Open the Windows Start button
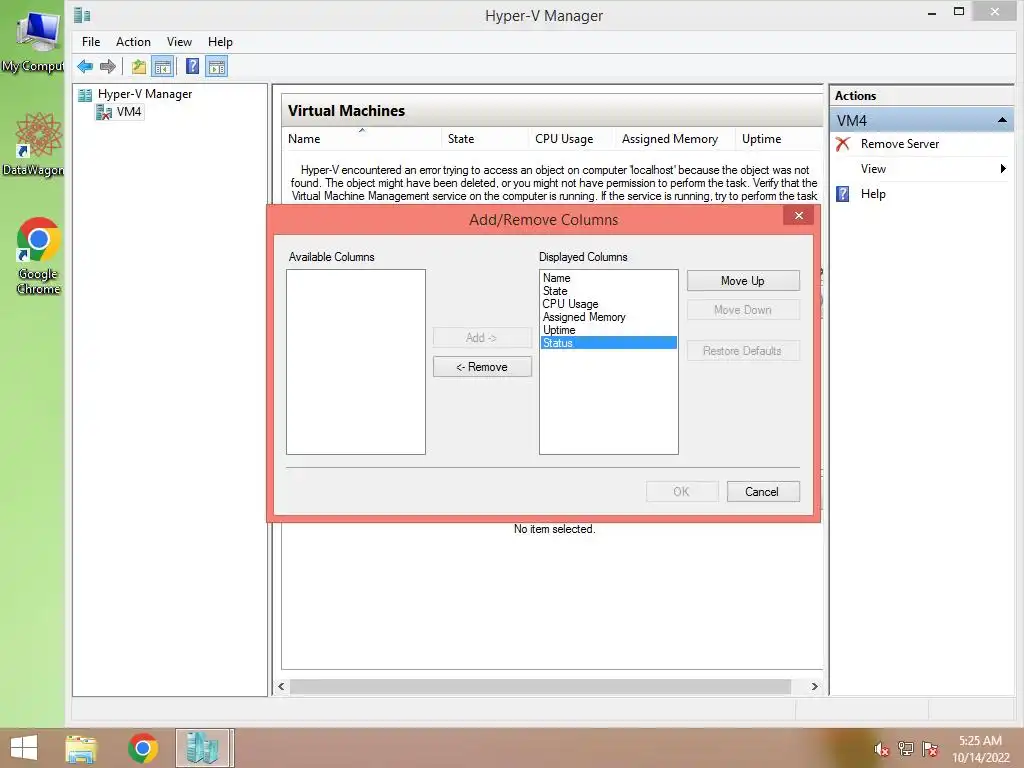Screen dimensions: 1024x768 tap(24, 748)
